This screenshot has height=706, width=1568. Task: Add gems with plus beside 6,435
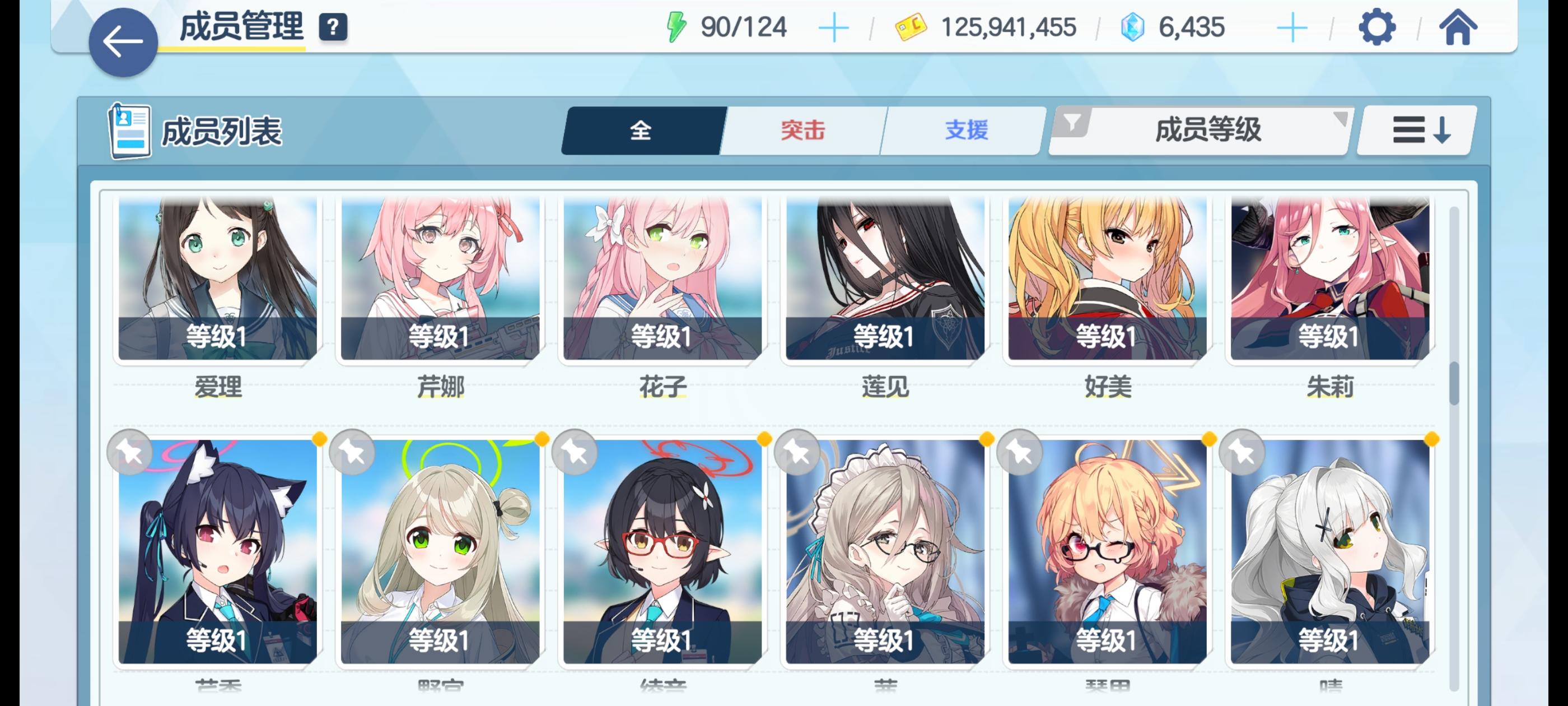(x=1291, y=28)
